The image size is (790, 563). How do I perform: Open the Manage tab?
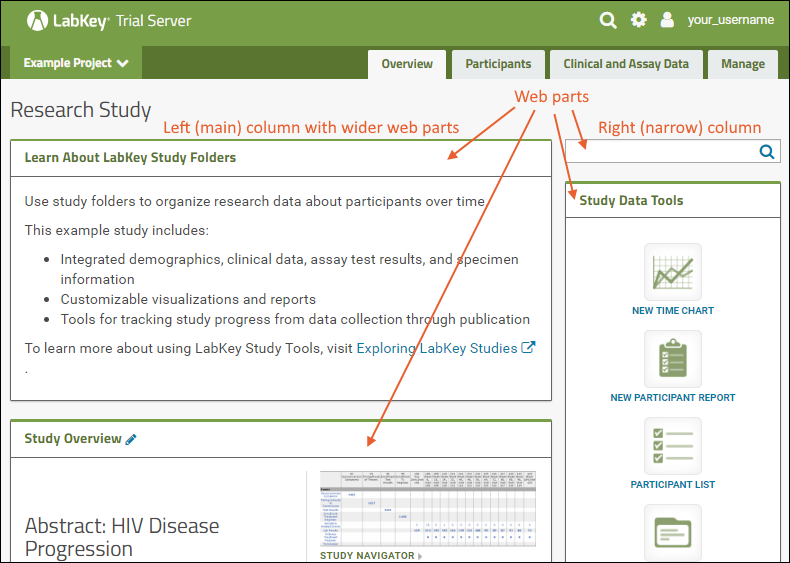point(743,65)
